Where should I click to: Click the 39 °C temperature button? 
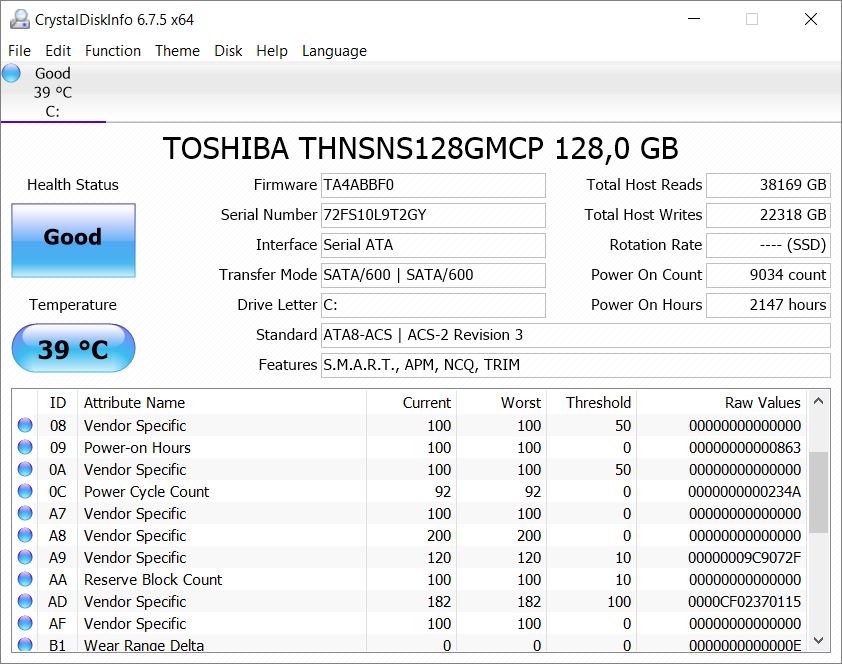(x=74, y=348)
